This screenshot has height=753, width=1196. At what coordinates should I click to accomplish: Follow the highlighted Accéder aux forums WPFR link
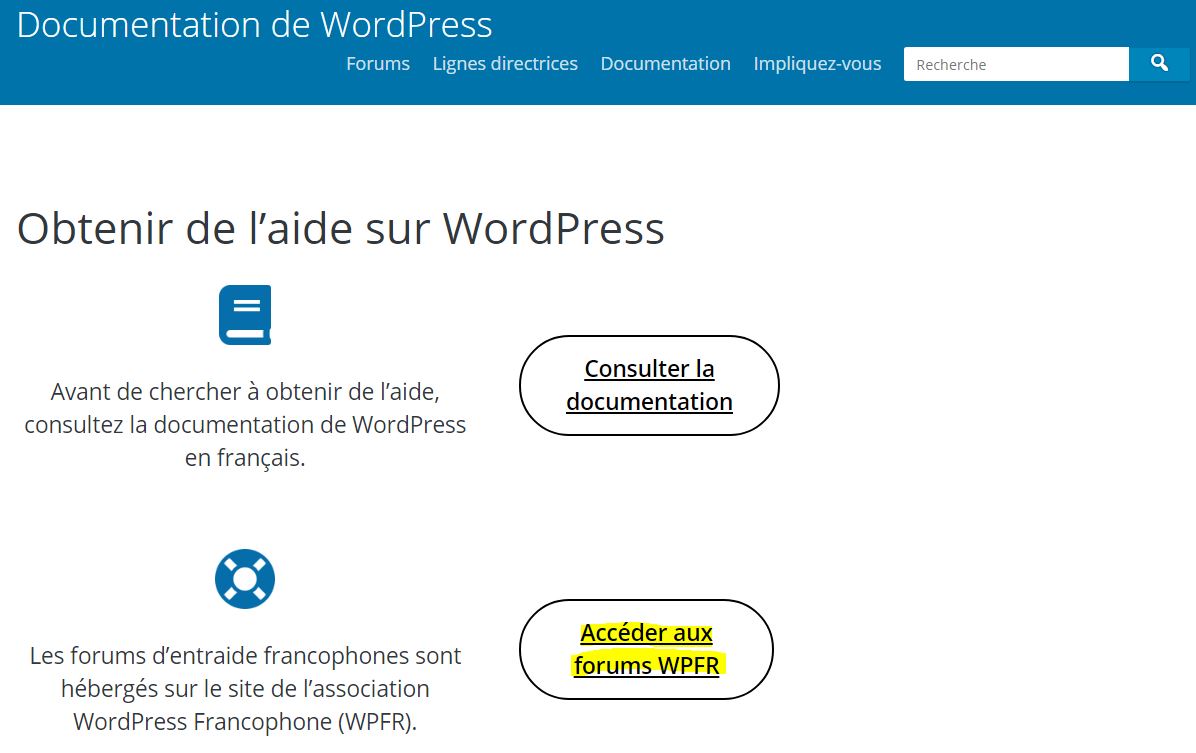click(646, 649)
